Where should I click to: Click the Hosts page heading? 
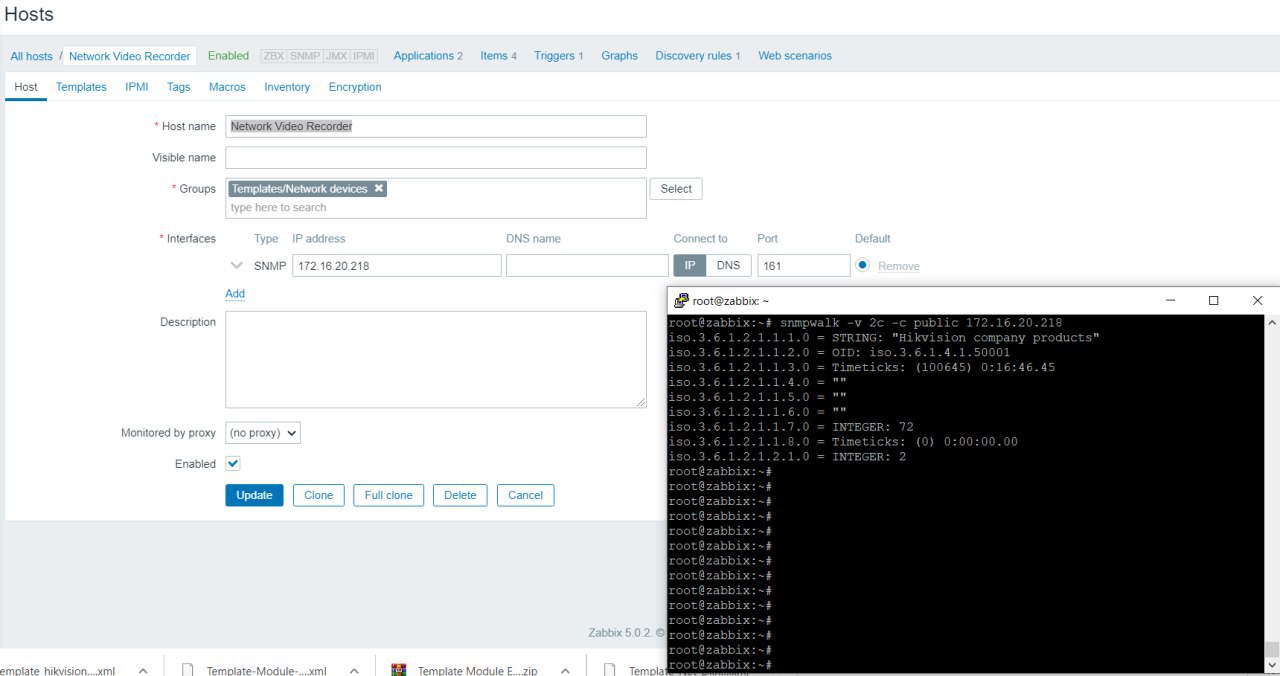click(x=30, y=15)
